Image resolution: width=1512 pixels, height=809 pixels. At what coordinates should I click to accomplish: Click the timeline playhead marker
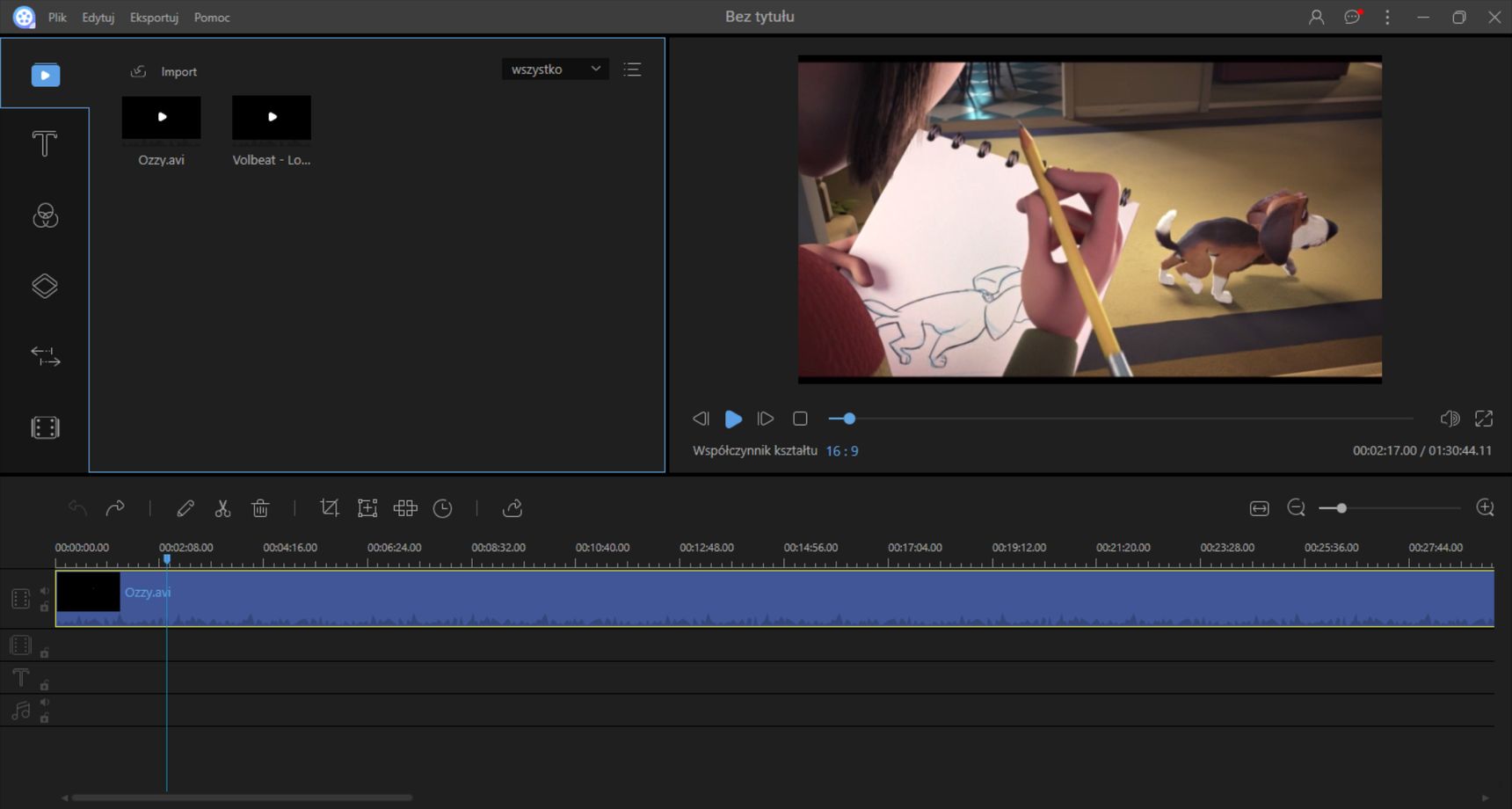[x=166, y=559]
